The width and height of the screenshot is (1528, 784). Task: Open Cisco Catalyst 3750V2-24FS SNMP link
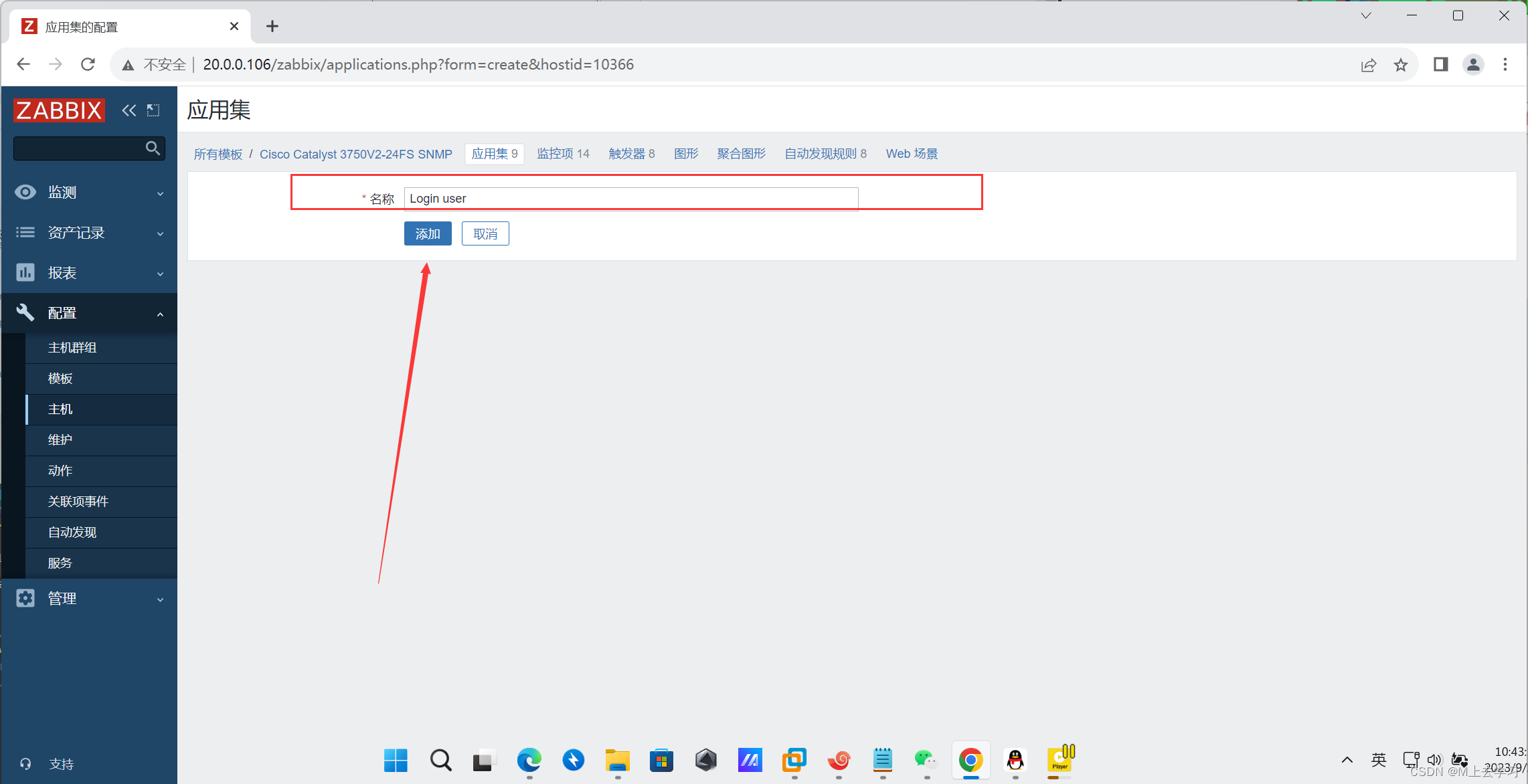356,154
